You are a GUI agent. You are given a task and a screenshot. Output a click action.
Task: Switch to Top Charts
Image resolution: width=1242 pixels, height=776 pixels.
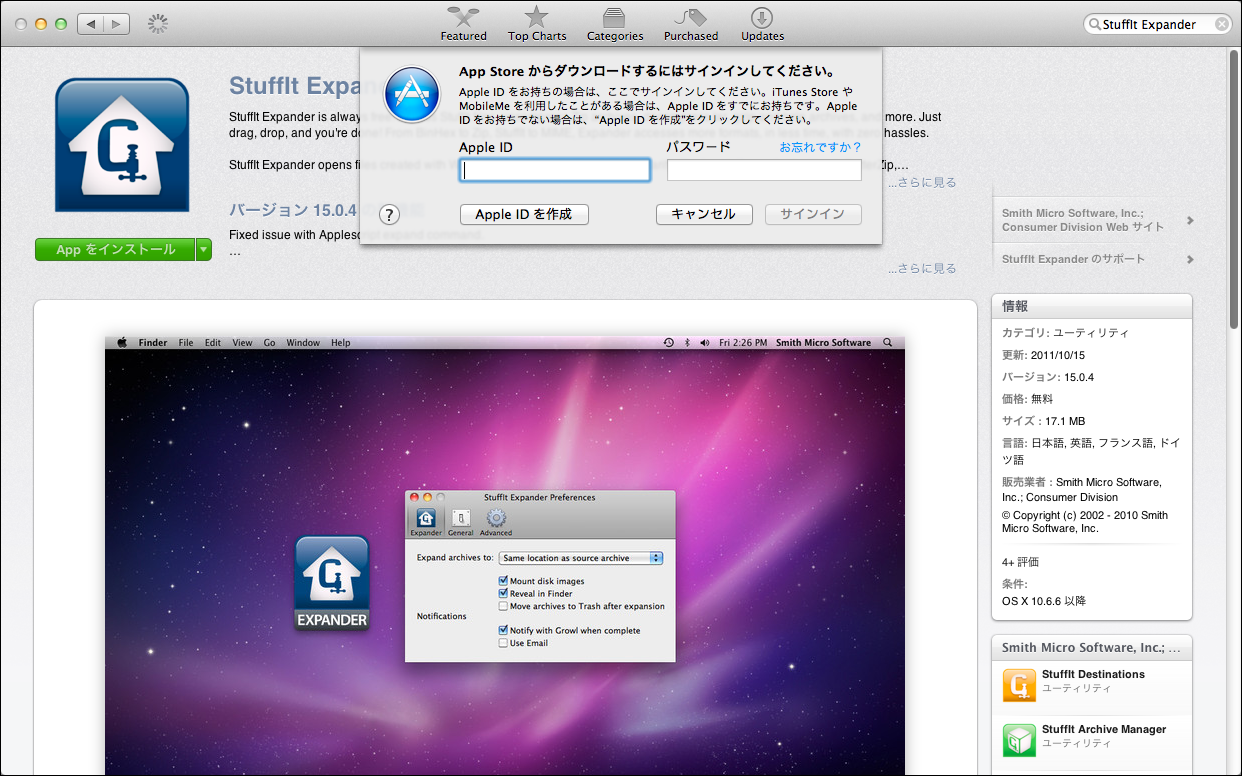[x=537, y=24]
